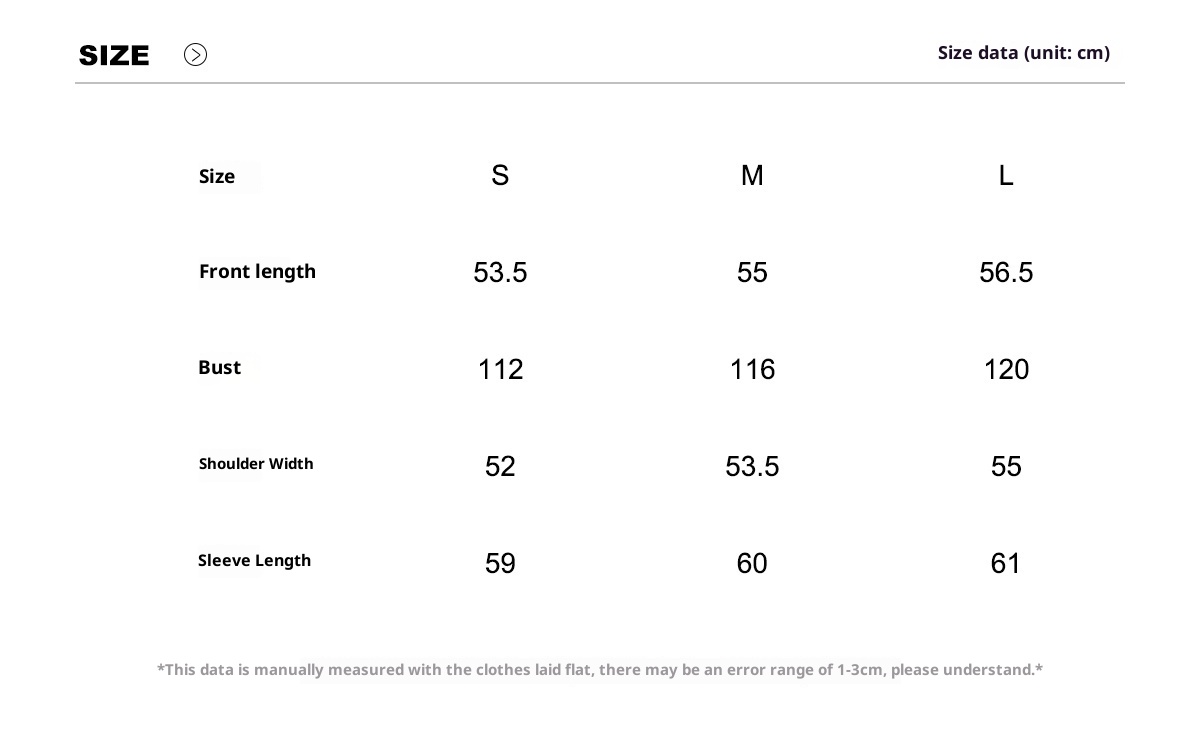Click the Shoulder Width value 52
Viewport: 1200px width, 751px height.
coord(500,467)
